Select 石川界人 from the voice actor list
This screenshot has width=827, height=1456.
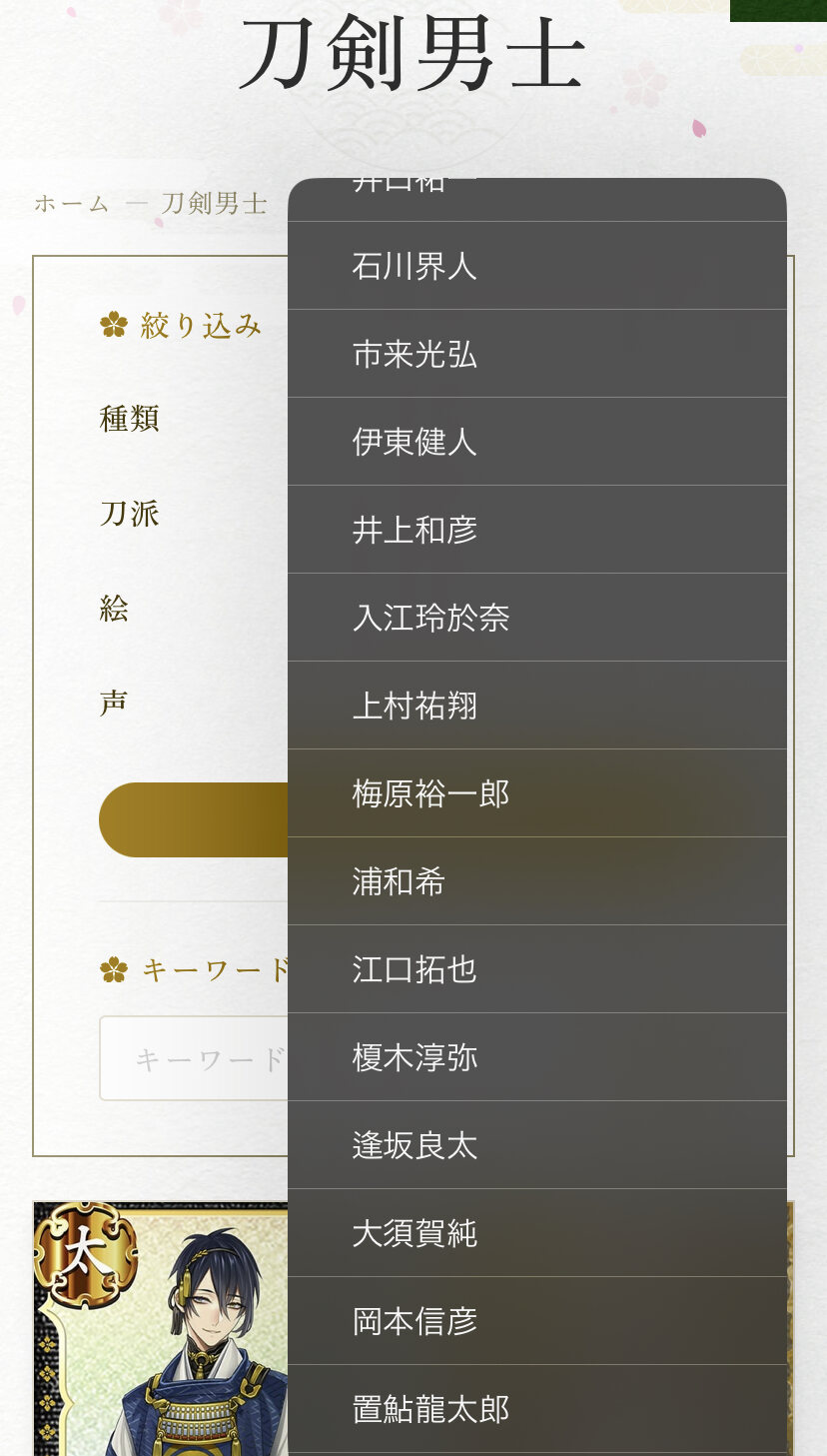[x=537, y=266]
